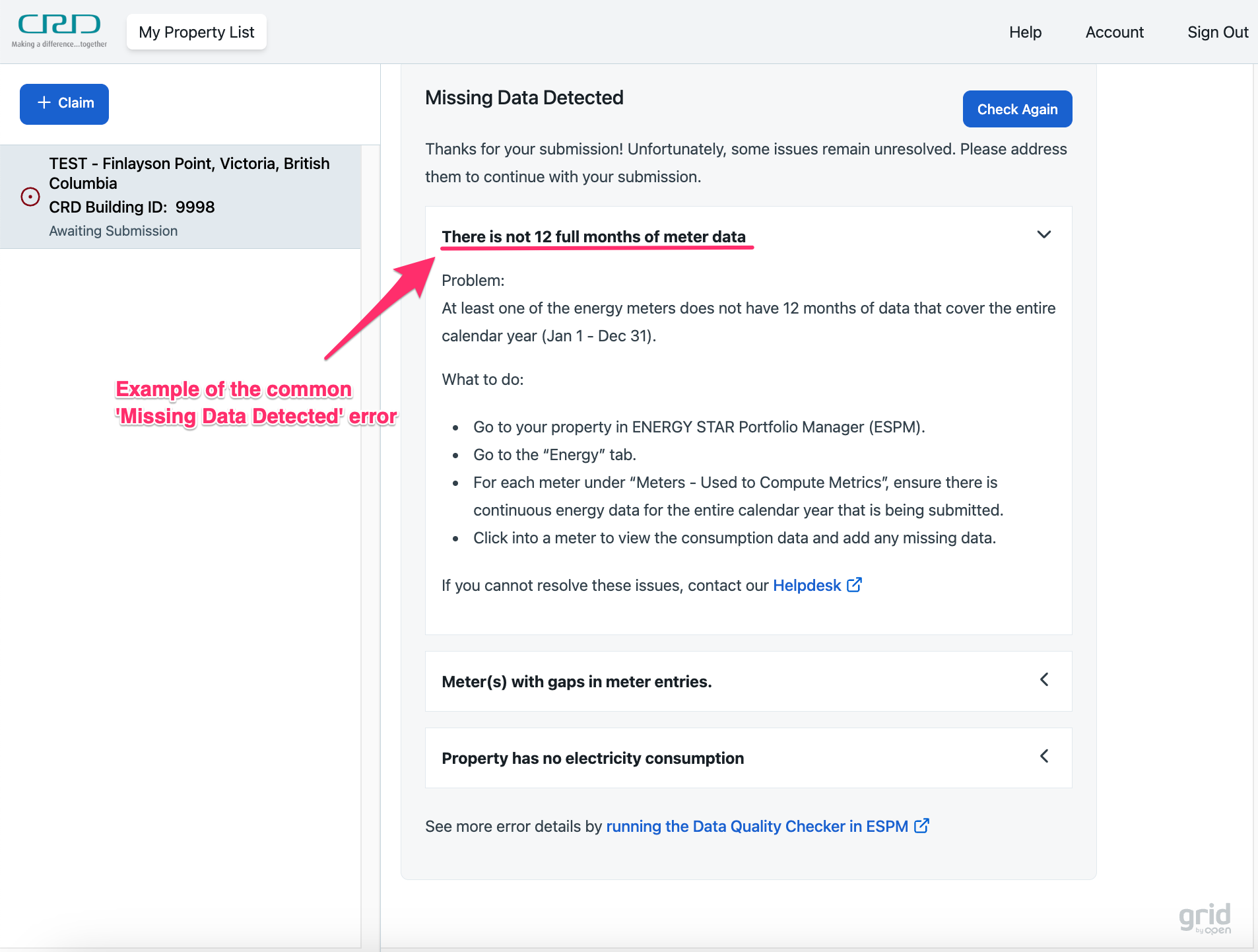Open My Property List
The width and height of the screenshot is (1258, 952).
click(x=196, y=32)
